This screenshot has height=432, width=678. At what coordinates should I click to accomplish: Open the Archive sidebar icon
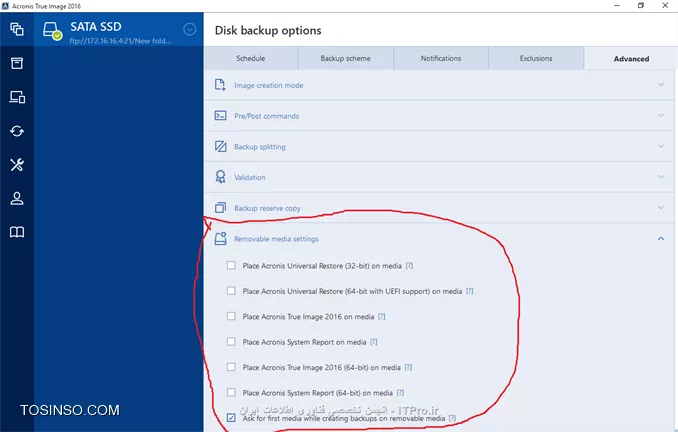[17, 63]
